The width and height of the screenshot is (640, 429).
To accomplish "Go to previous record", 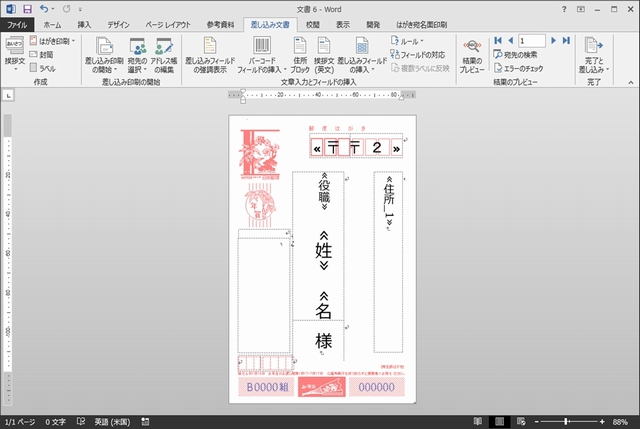I will (x=511, y=40).
